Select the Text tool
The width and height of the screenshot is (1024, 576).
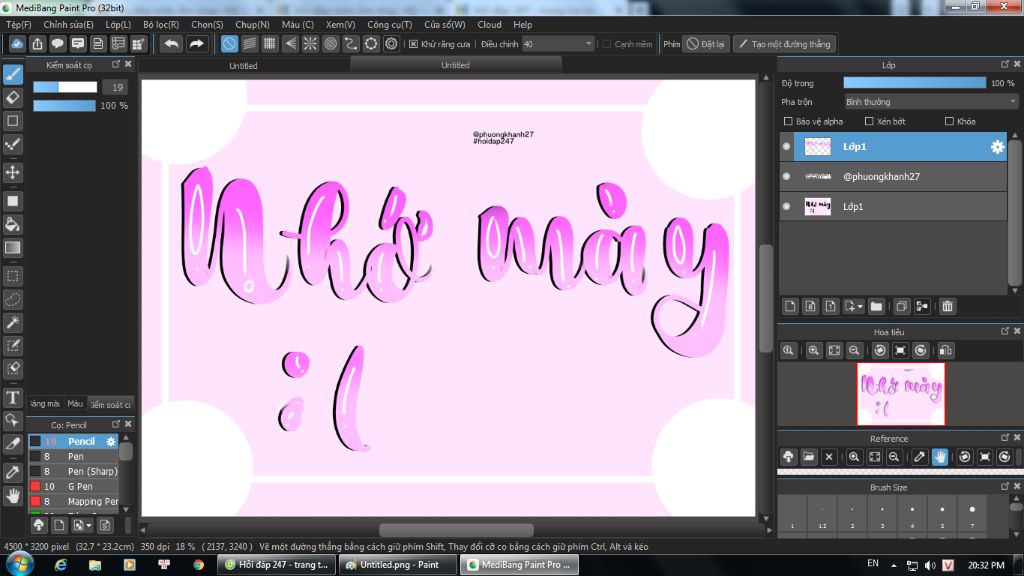click(12, 397)
